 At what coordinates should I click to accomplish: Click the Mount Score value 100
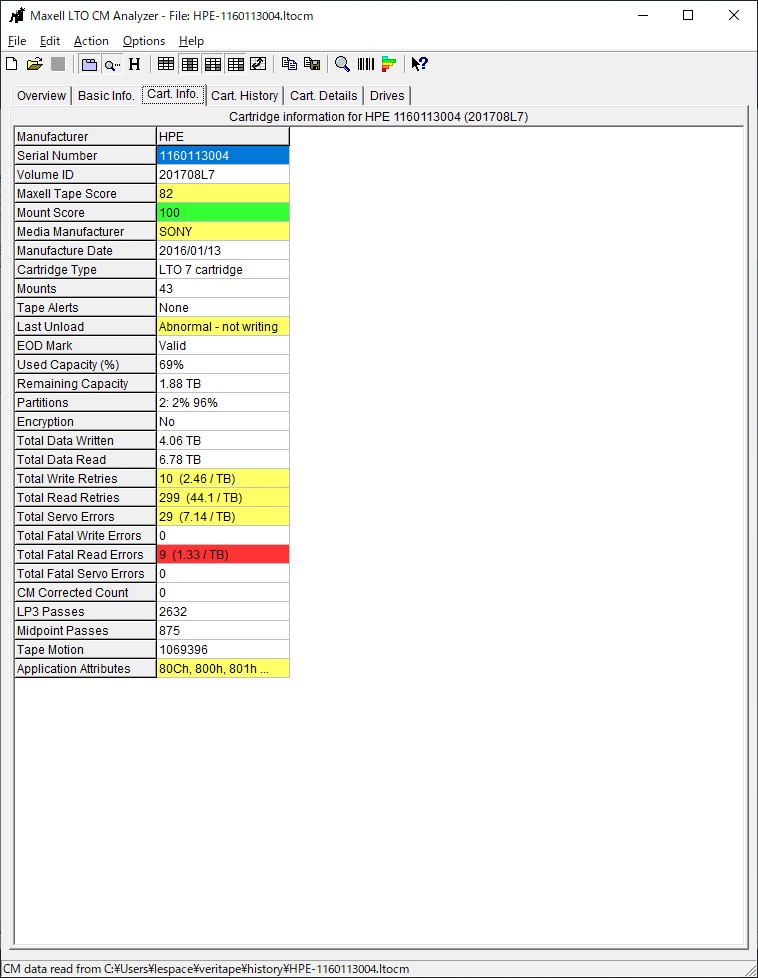[223, 213]
